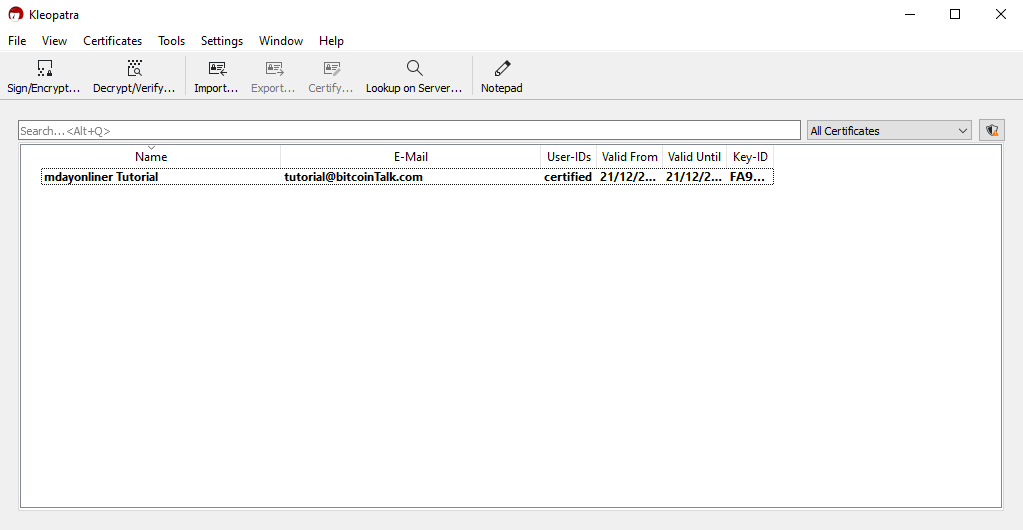Click the Valid From date cell
1023x530 pixels.
(628, 177)
